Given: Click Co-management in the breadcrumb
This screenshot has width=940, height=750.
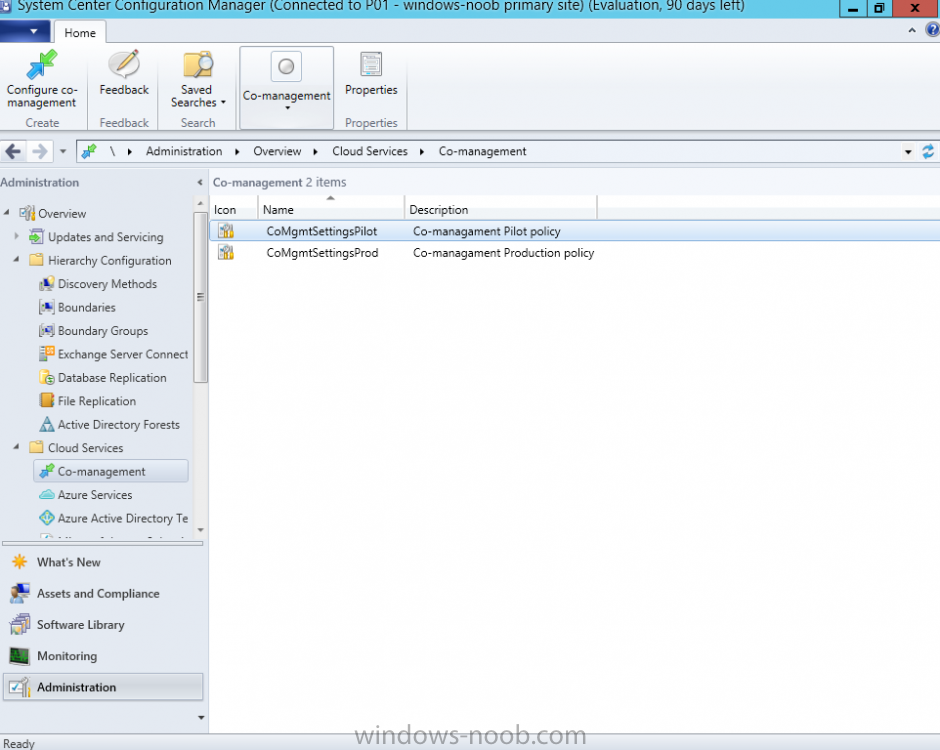Looking at the screenshot, I should pyautogui.click(x=482, y=151).
